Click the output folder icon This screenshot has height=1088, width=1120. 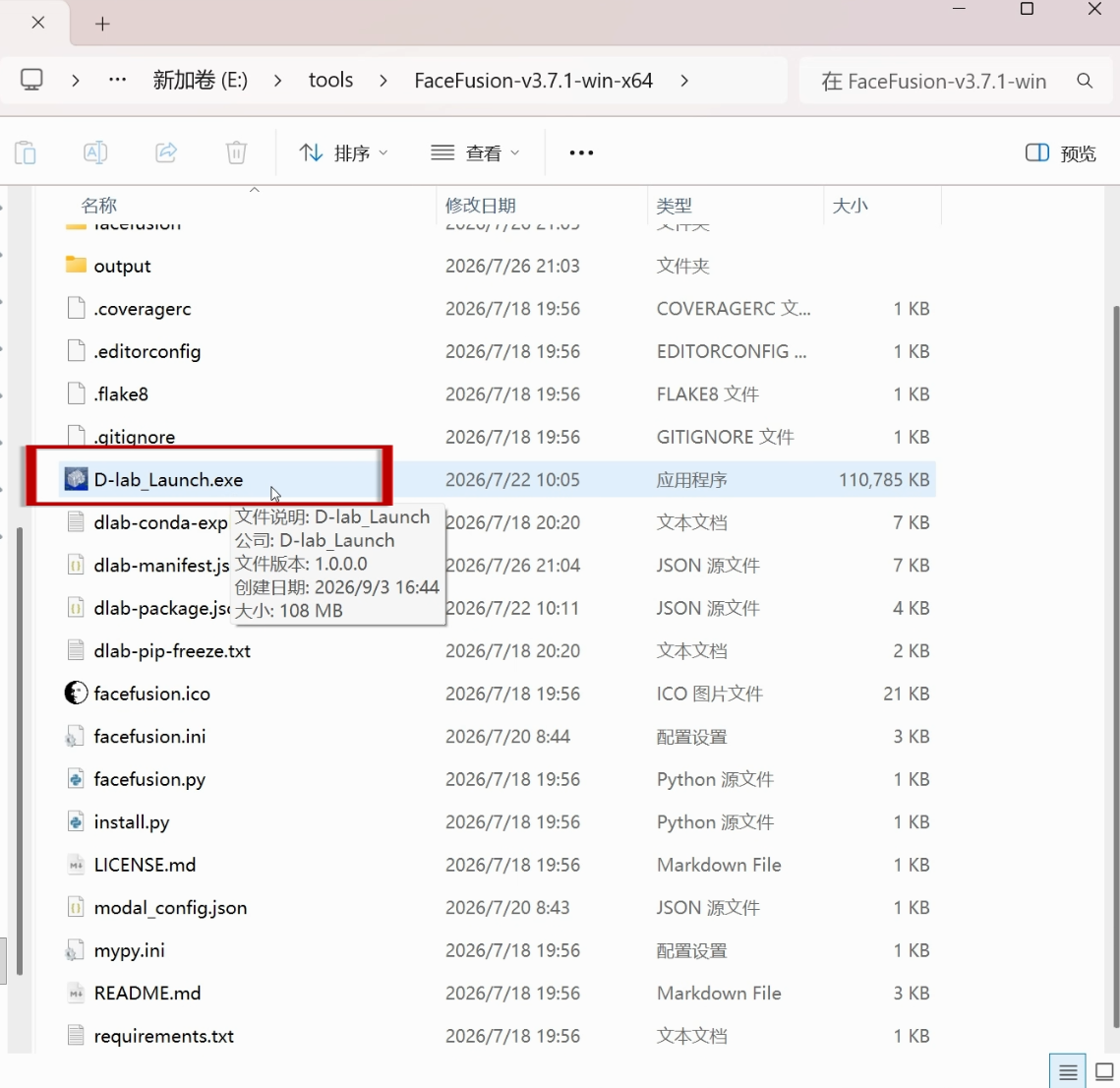(76, 265)
